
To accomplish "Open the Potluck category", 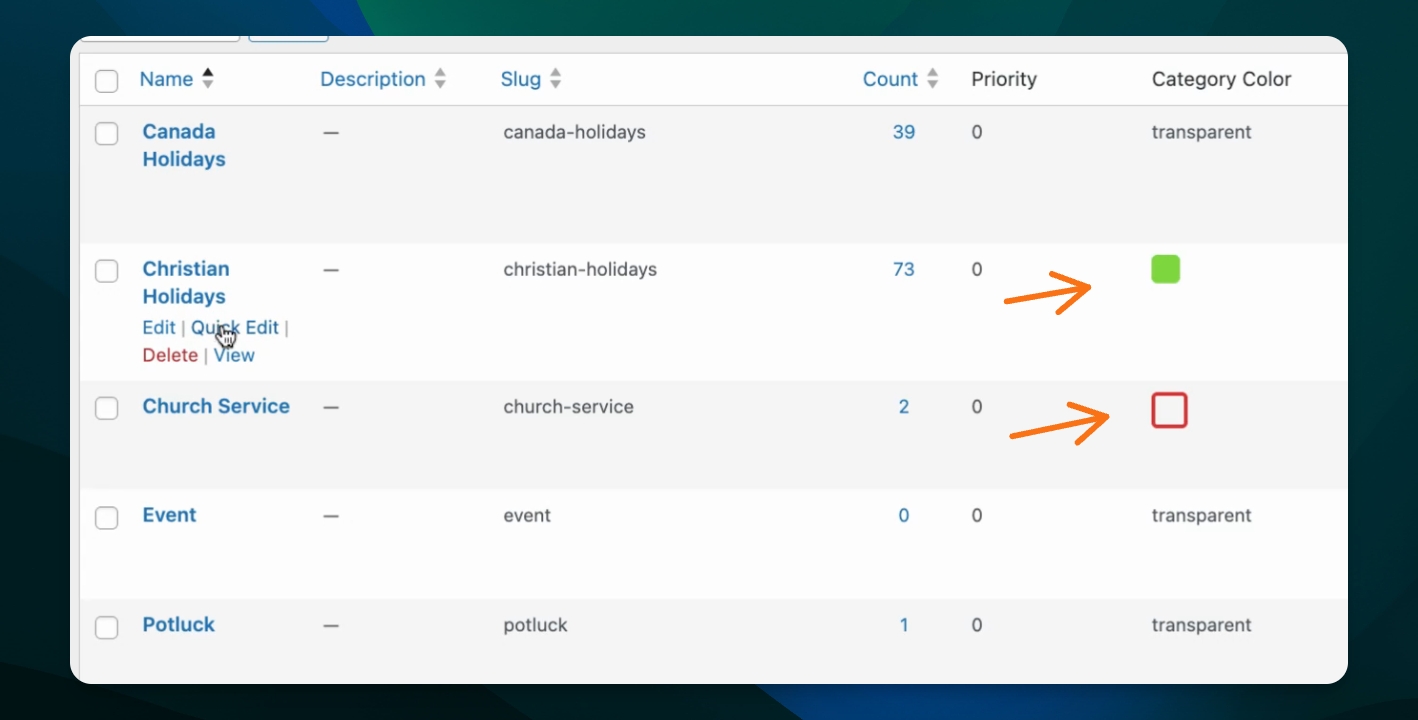I will click(x=179, y=624).
